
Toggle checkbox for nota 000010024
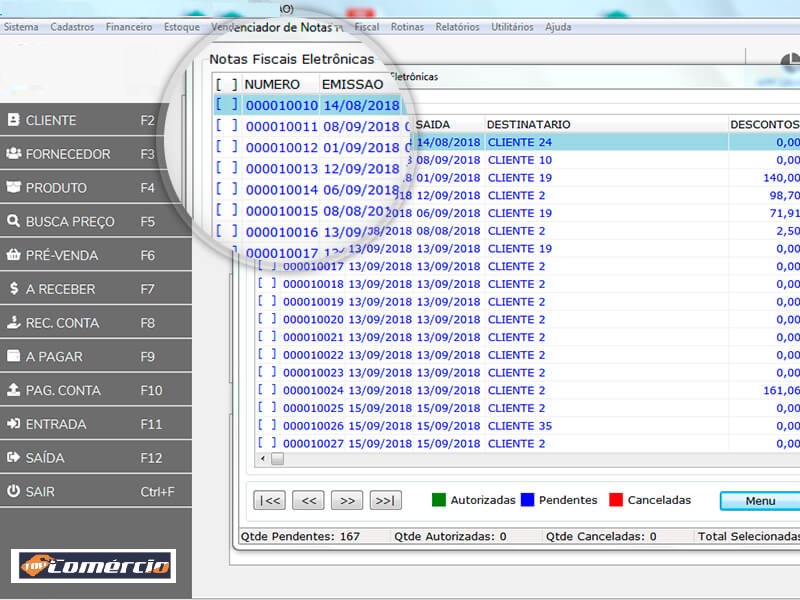click(267, 390)
